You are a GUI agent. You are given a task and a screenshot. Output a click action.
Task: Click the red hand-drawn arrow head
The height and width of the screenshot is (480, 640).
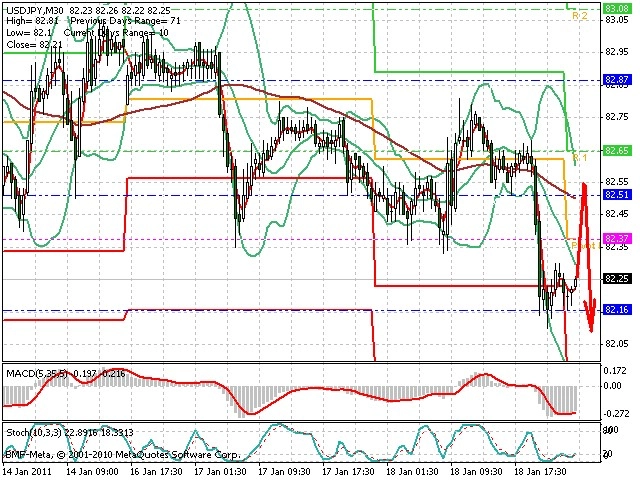coord(590,315)
